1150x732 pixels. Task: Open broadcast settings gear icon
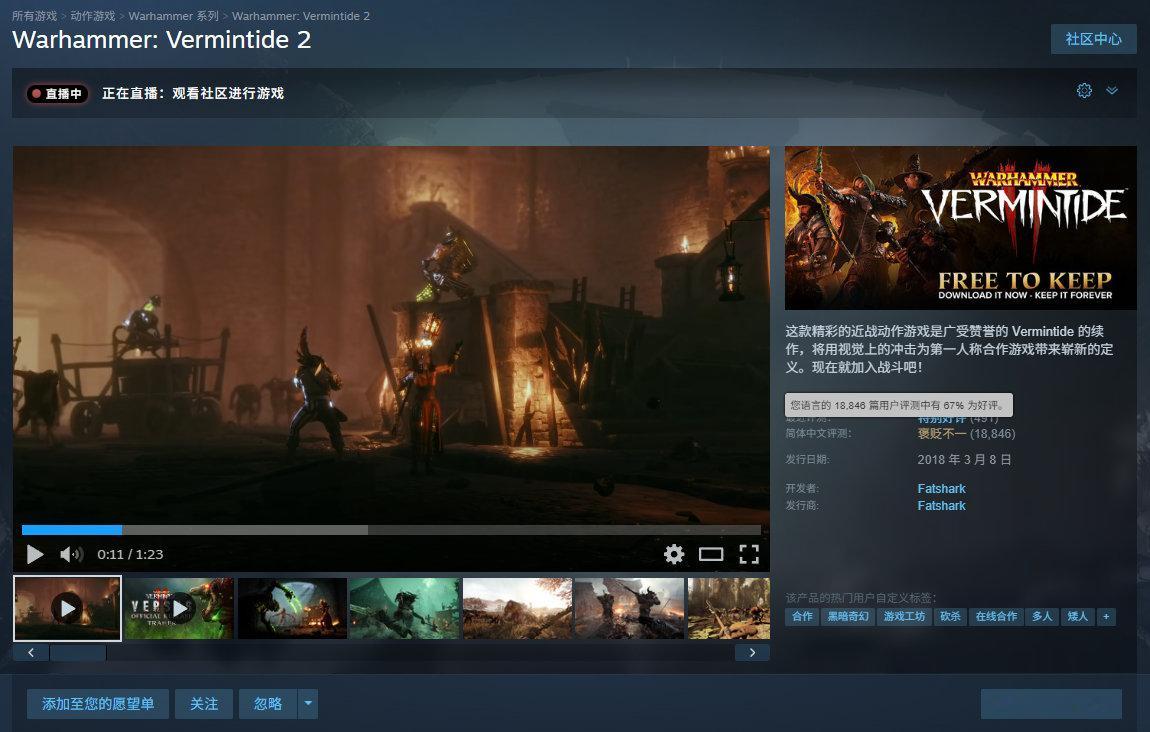(1084, 90)
